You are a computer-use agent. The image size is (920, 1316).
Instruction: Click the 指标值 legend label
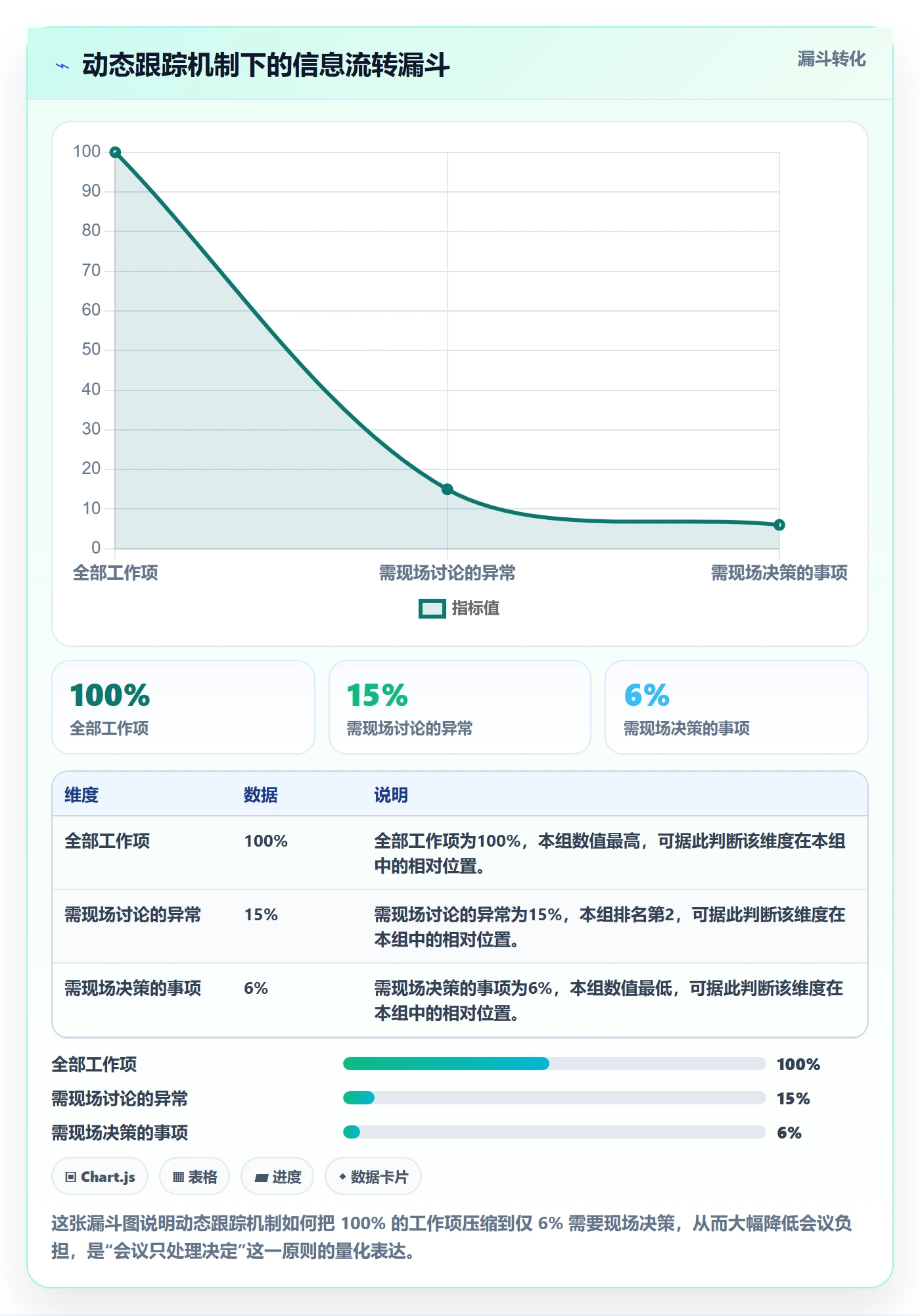click(x=476, y=609)
